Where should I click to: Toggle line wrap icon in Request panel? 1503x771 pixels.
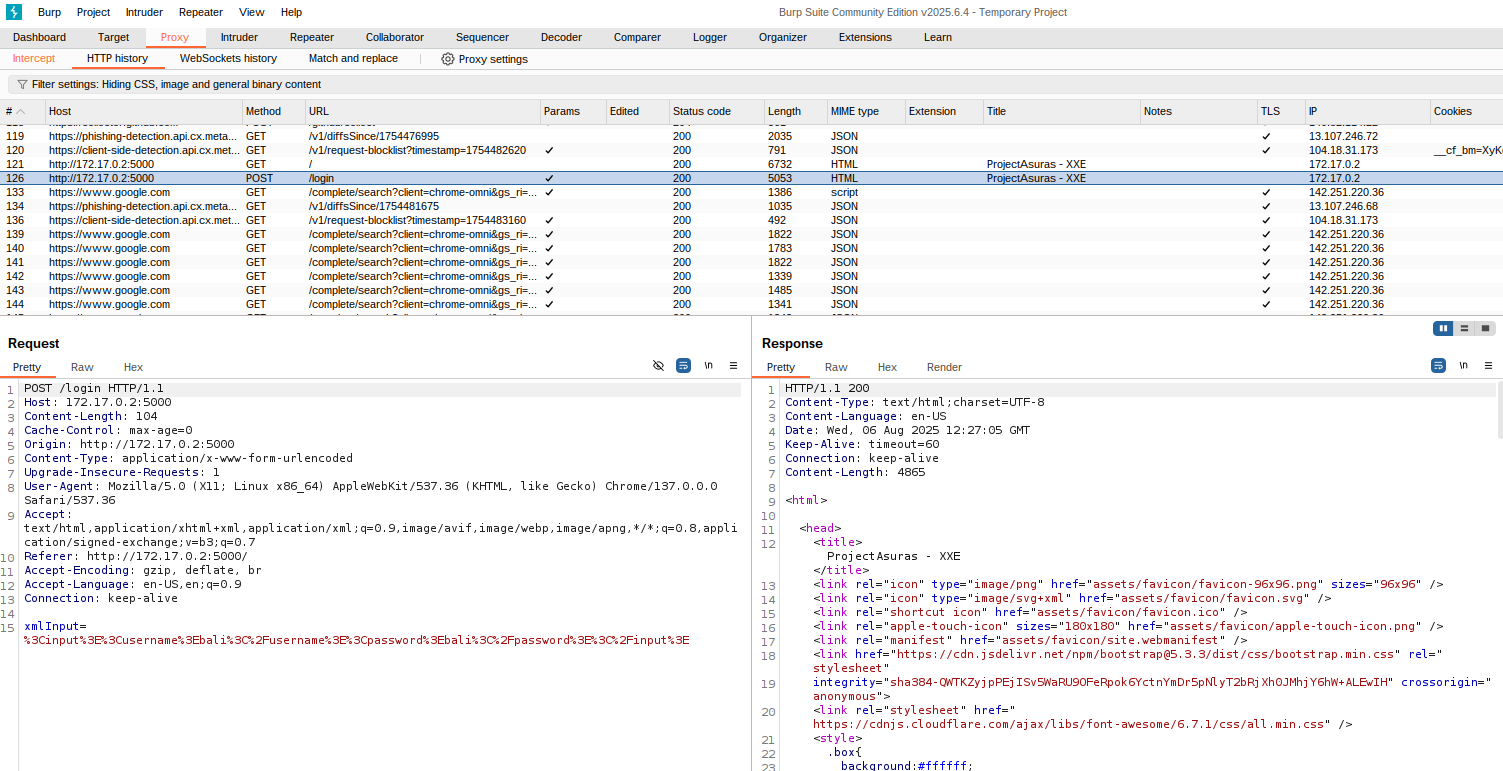(x=683, y=366)
